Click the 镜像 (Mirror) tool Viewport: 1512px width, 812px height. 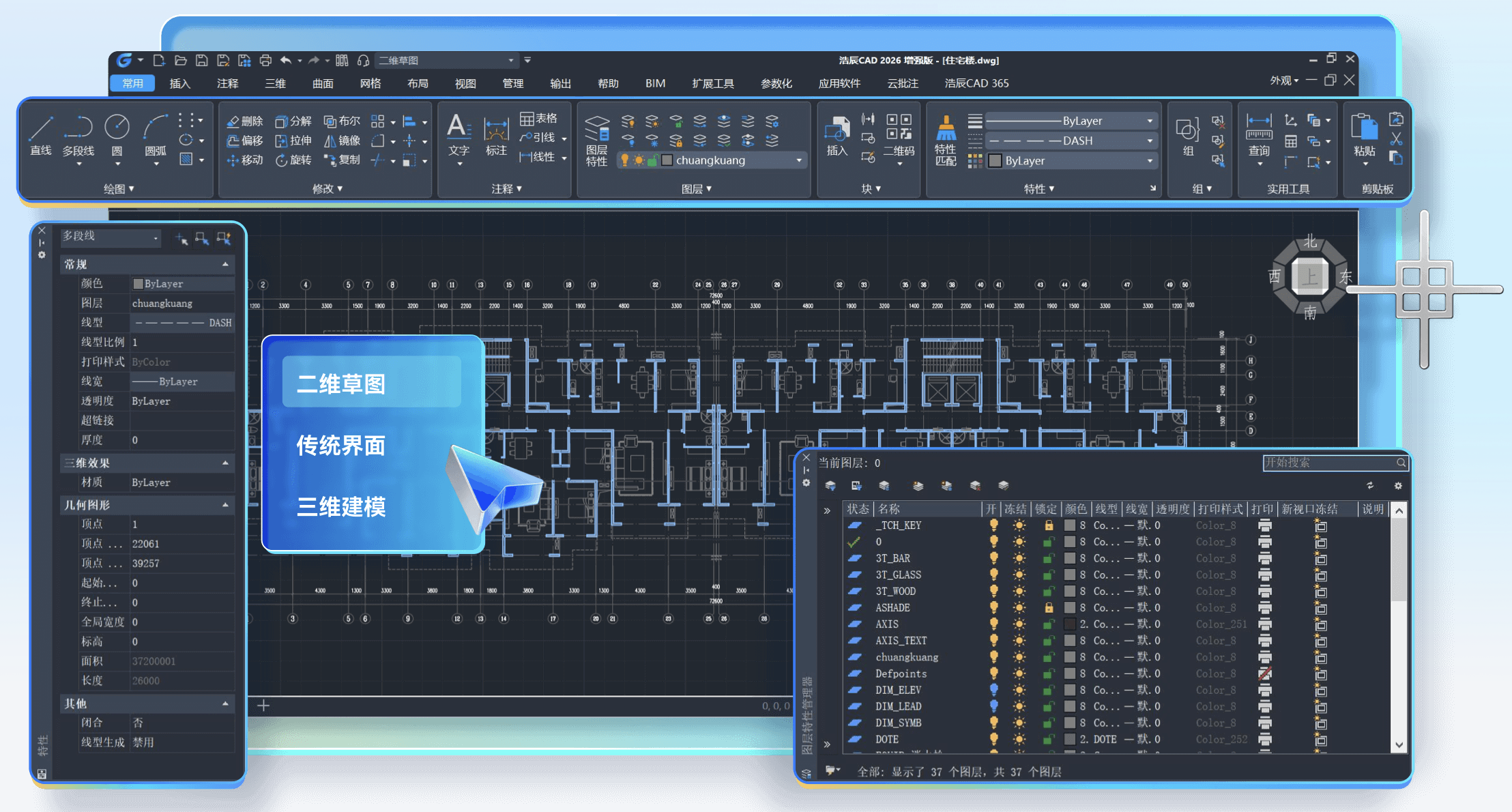pos(342,141)
